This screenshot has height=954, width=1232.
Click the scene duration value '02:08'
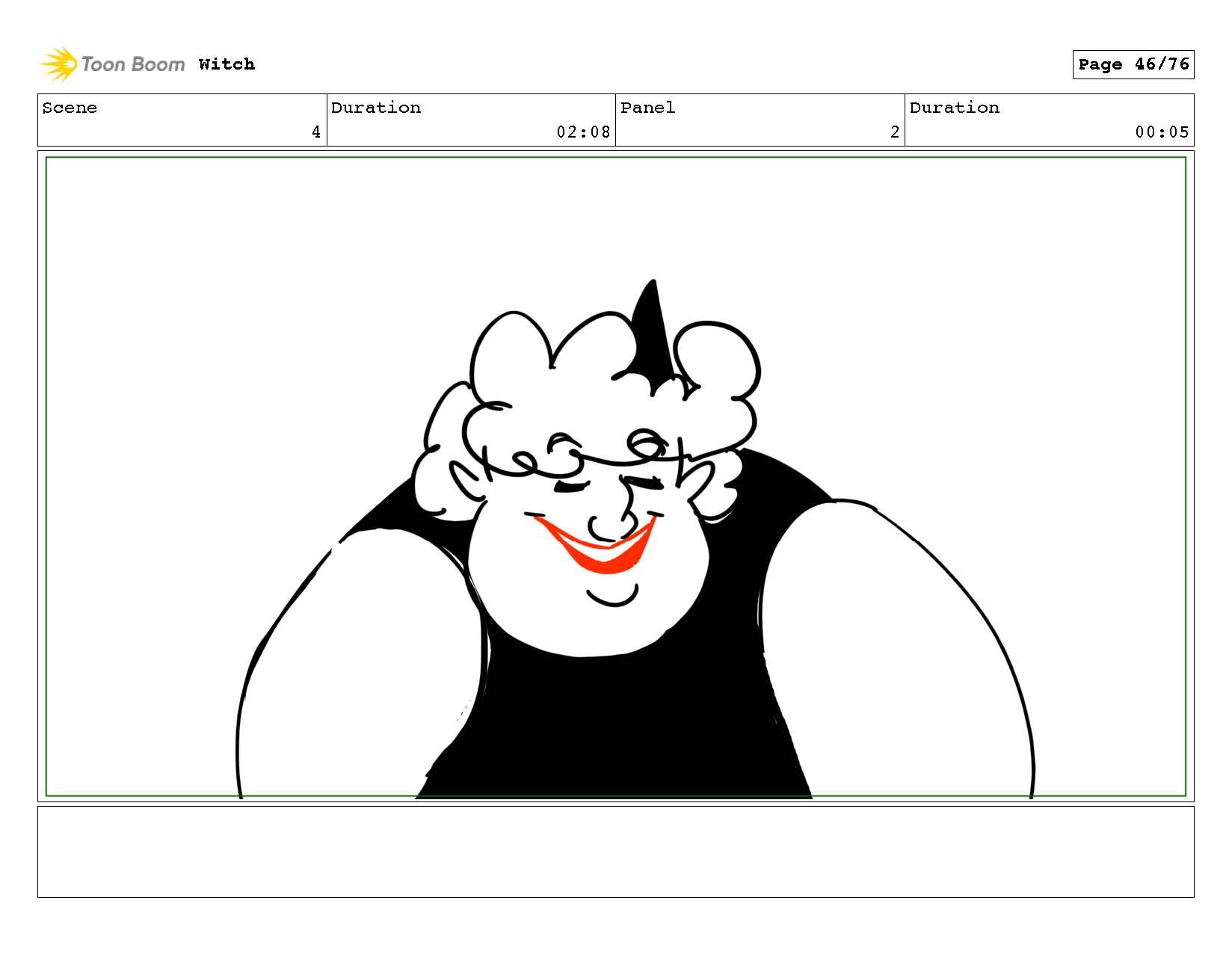[x=583, y=132]
